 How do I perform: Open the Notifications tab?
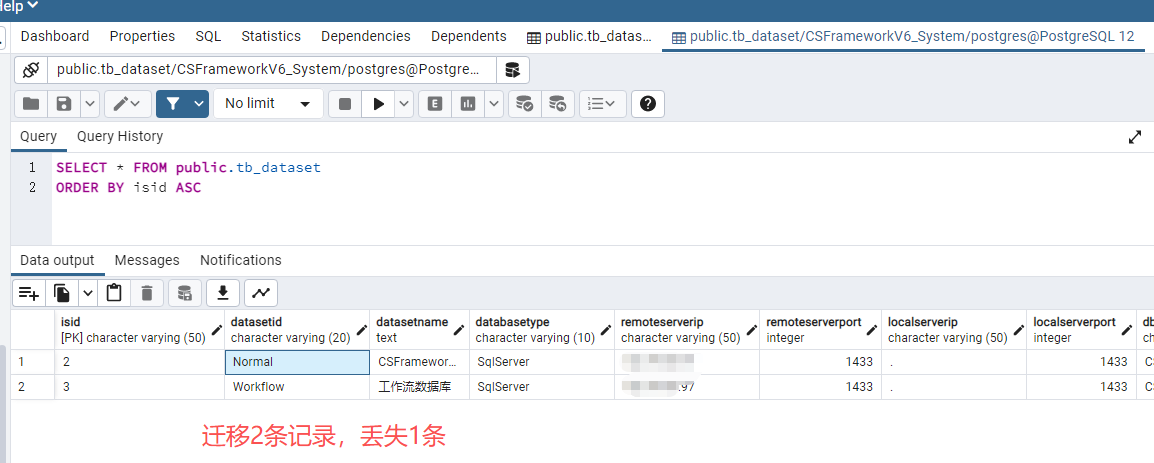(x=241, y=260)
